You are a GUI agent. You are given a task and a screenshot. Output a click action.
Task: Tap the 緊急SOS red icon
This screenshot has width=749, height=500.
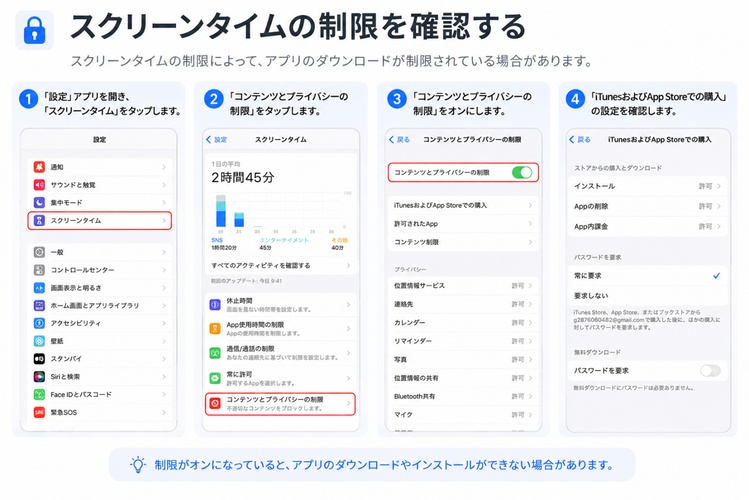[39, 412]
